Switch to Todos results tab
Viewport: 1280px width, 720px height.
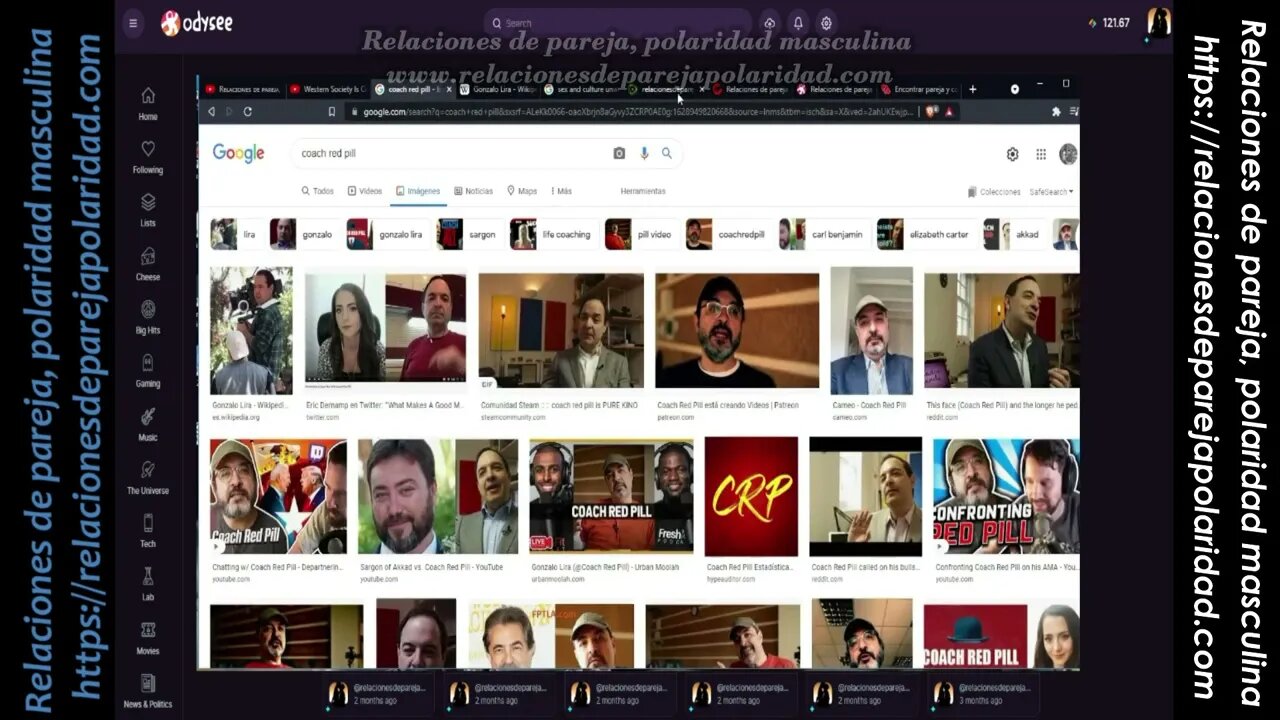[318, 191]
